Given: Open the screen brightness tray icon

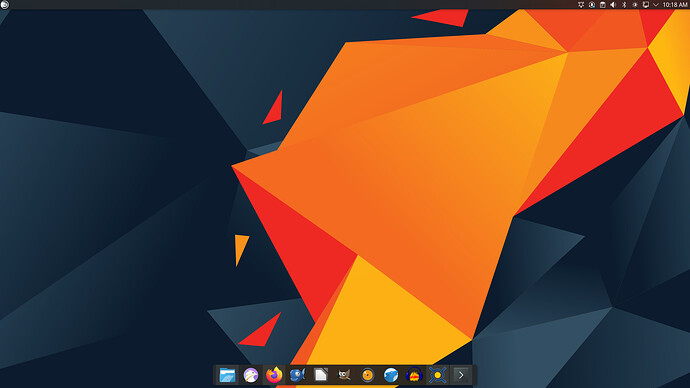Looking at the screenshot, I should tap(635, 5).
